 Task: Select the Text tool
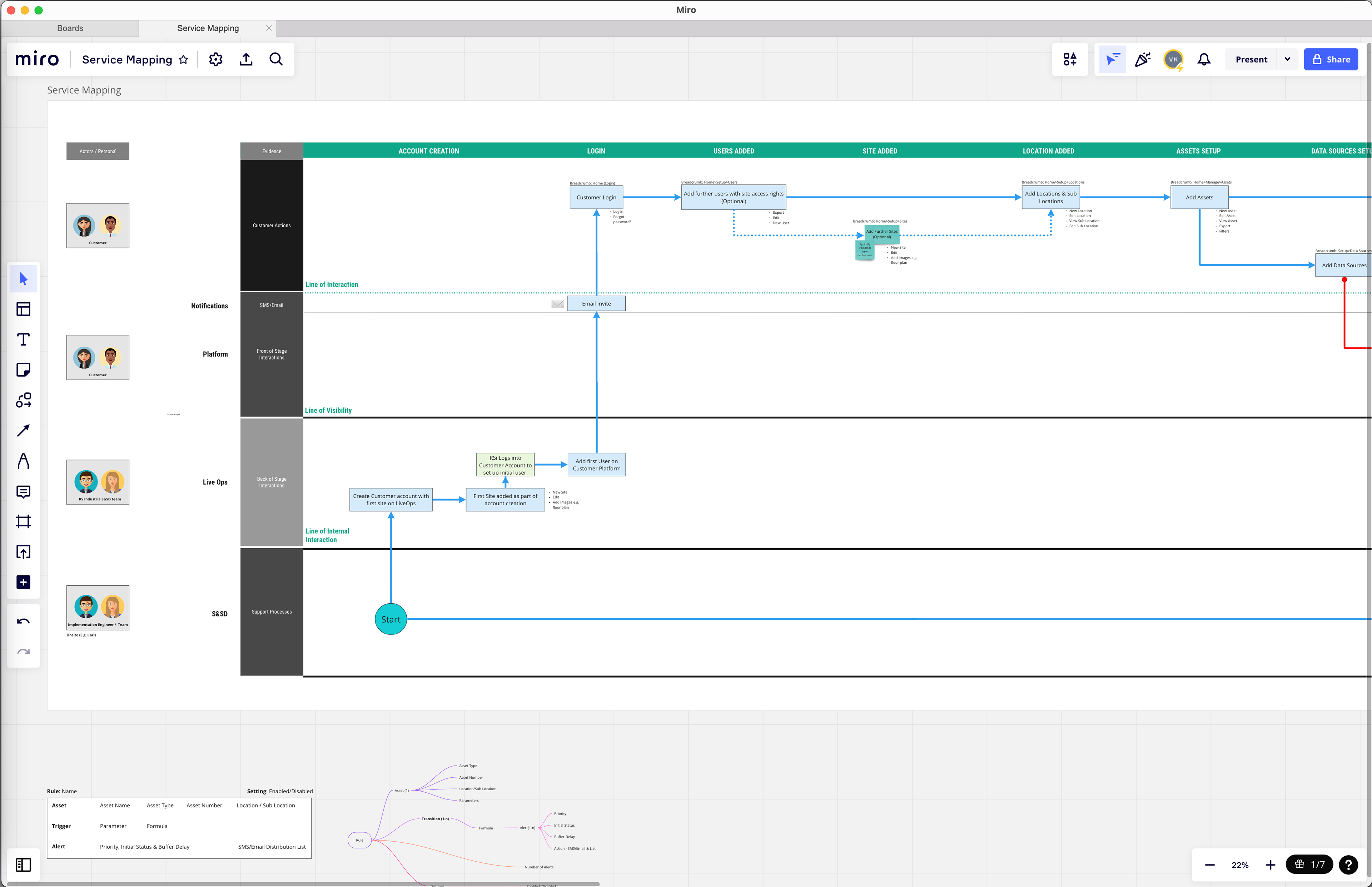coord(23,340)
